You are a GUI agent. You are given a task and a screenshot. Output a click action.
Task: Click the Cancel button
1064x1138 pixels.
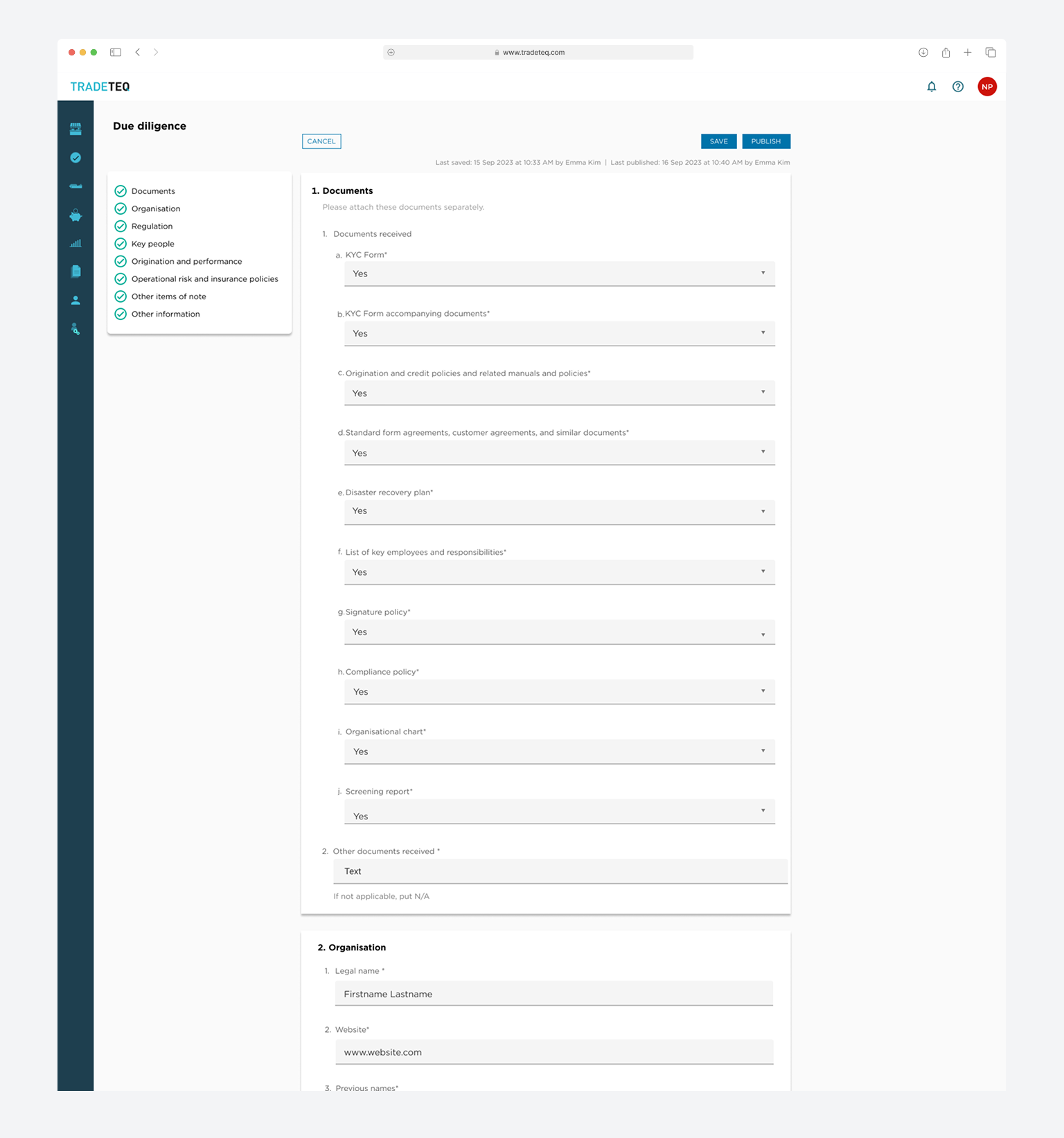click(321, 141)
